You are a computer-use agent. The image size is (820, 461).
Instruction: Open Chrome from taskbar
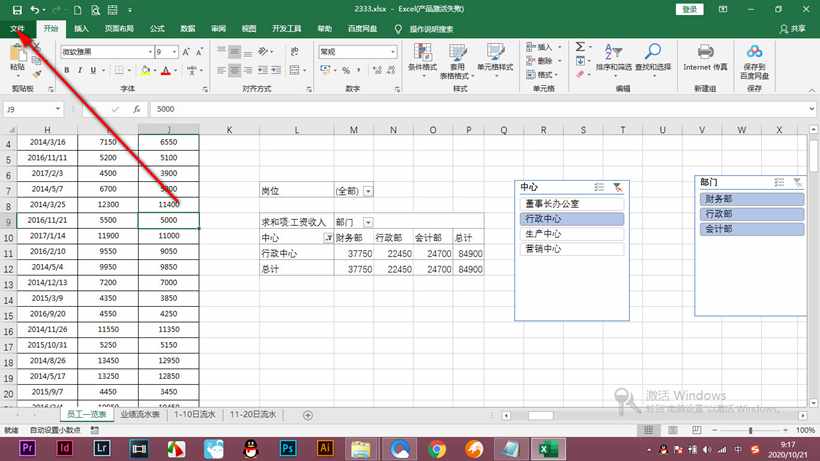pyautogui.click(x=437, y=448)
